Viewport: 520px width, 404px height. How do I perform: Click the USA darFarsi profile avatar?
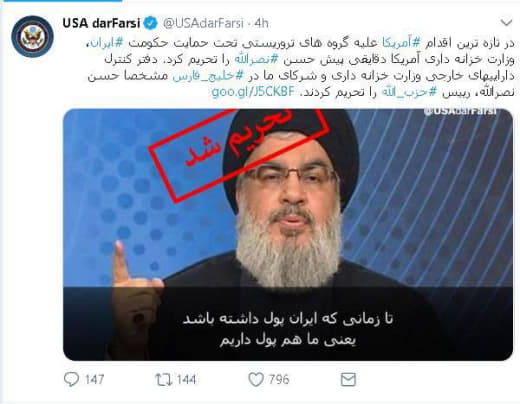[32, 37]
